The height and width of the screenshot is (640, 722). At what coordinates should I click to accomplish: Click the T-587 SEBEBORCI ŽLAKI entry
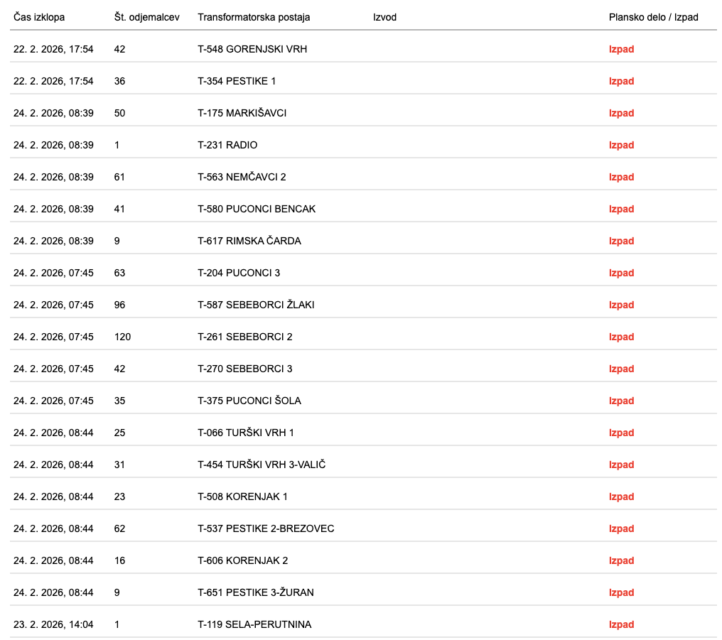pyautogui.click(x=254, y=305)
